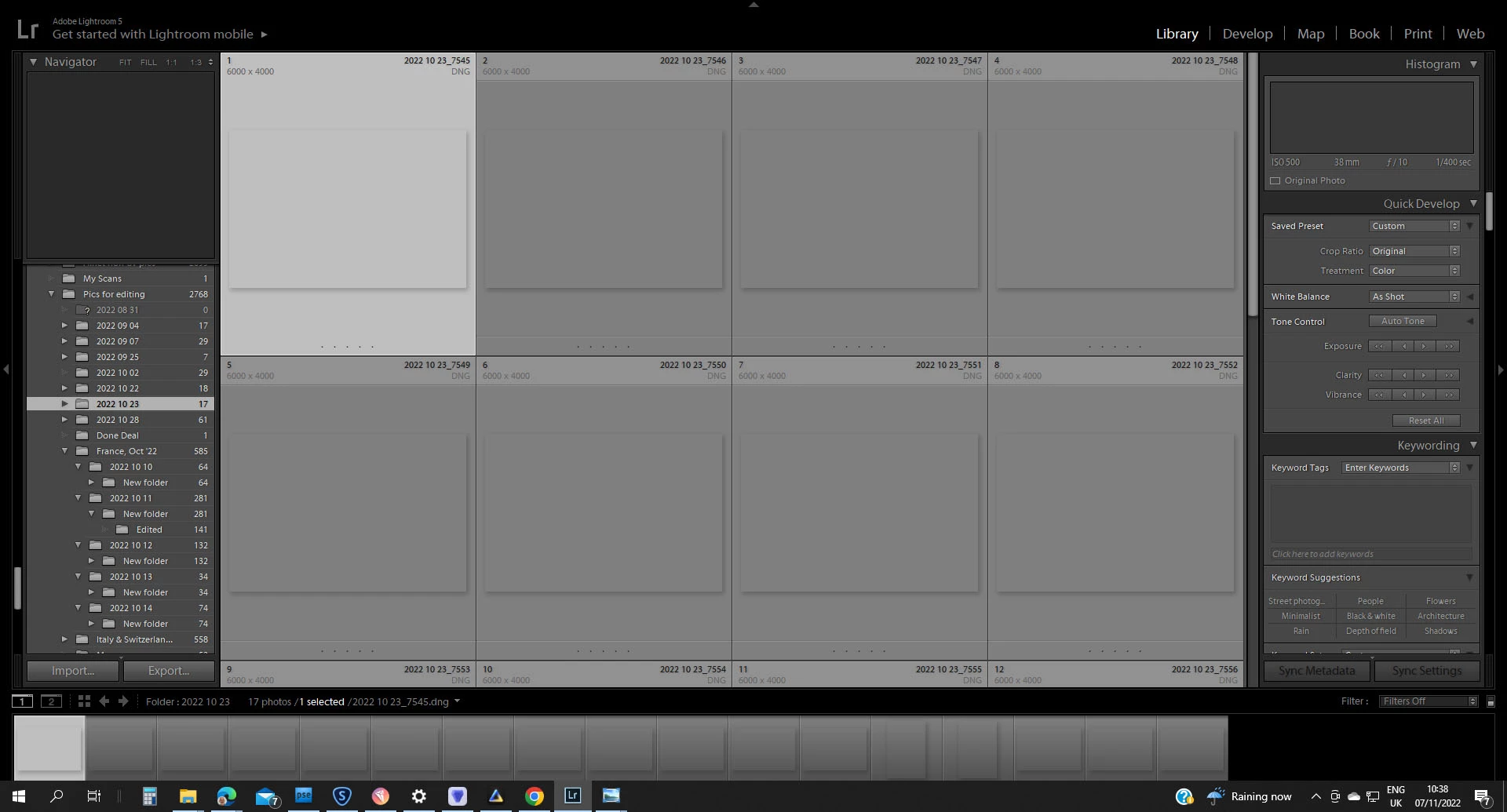Set Navigator zoom to 1:1
The width and height of the screenshot is (1507, 812).
tap(171, 62)
